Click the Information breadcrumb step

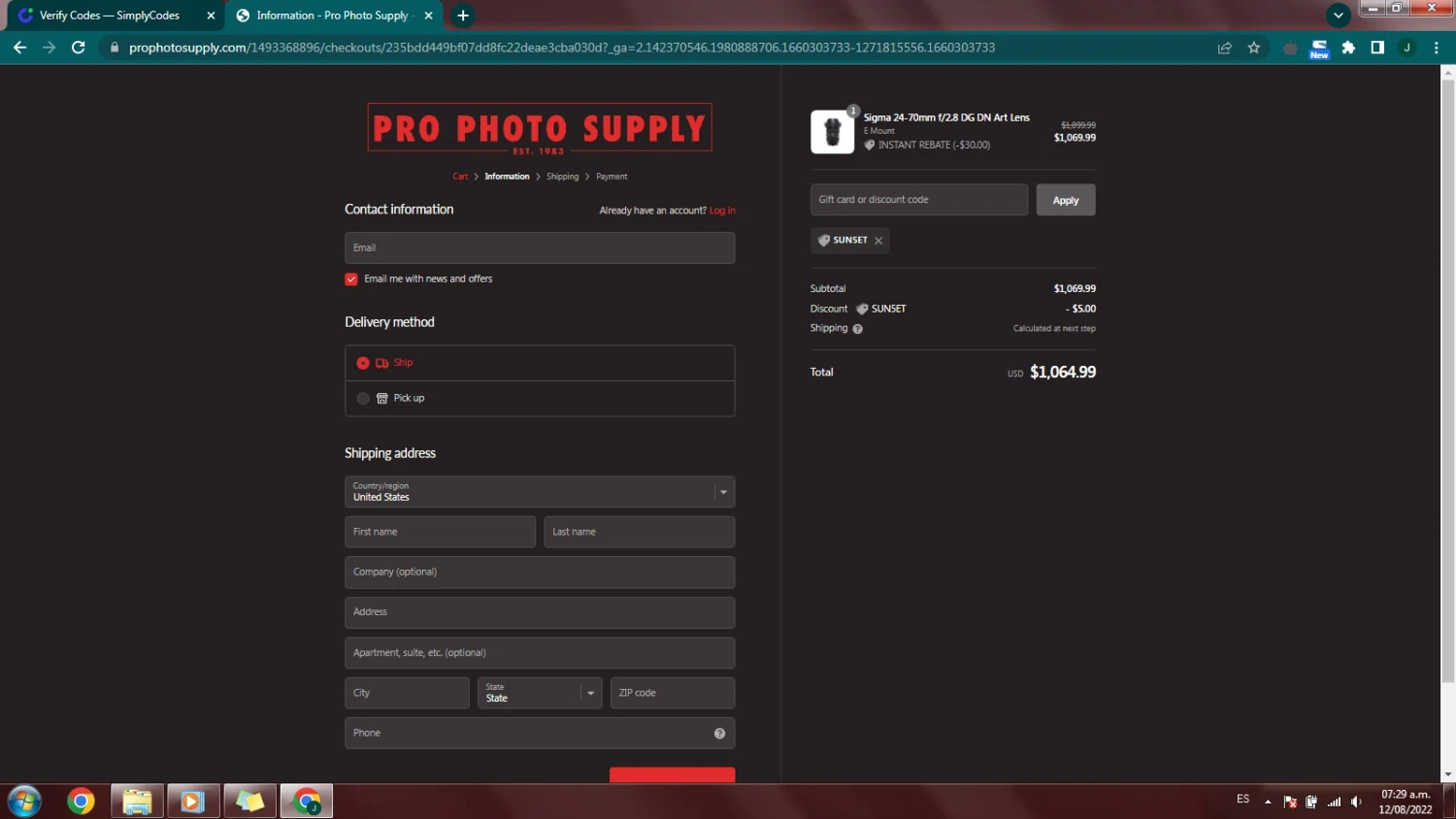[x=507, y=177]
